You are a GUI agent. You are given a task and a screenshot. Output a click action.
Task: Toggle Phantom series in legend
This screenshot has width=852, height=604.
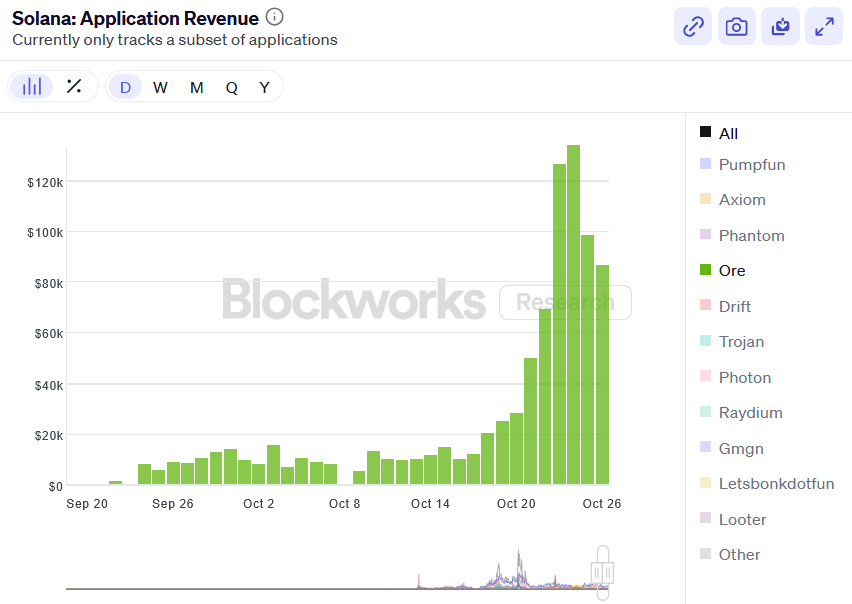[742, 235]
